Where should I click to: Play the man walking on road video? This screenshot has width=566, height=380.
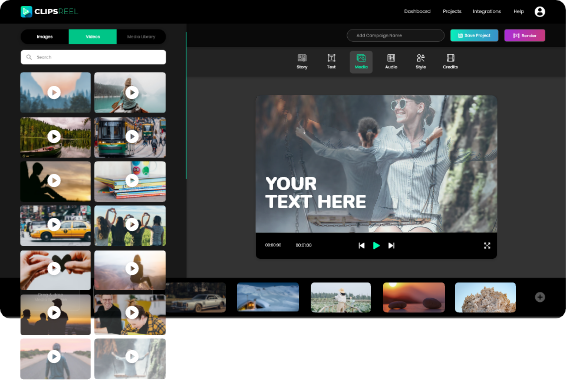tap(54, 357)
